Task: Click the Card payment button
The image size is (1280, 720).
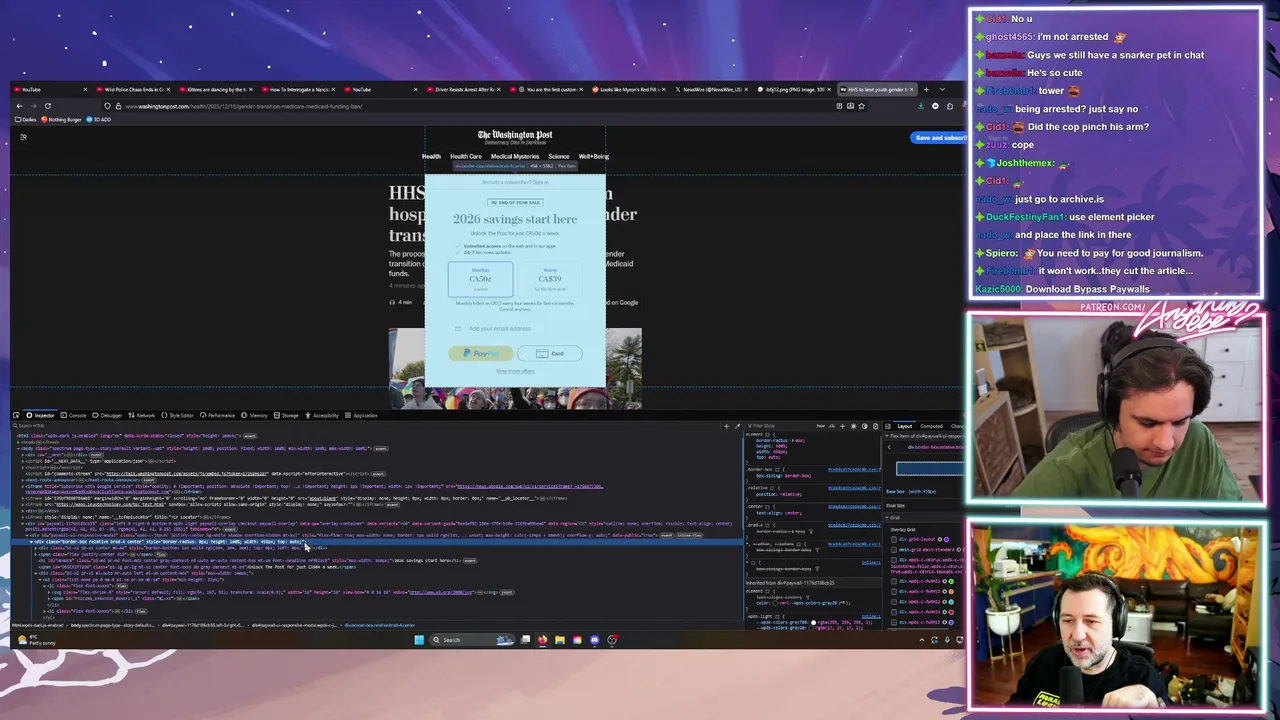Action: 549,353
